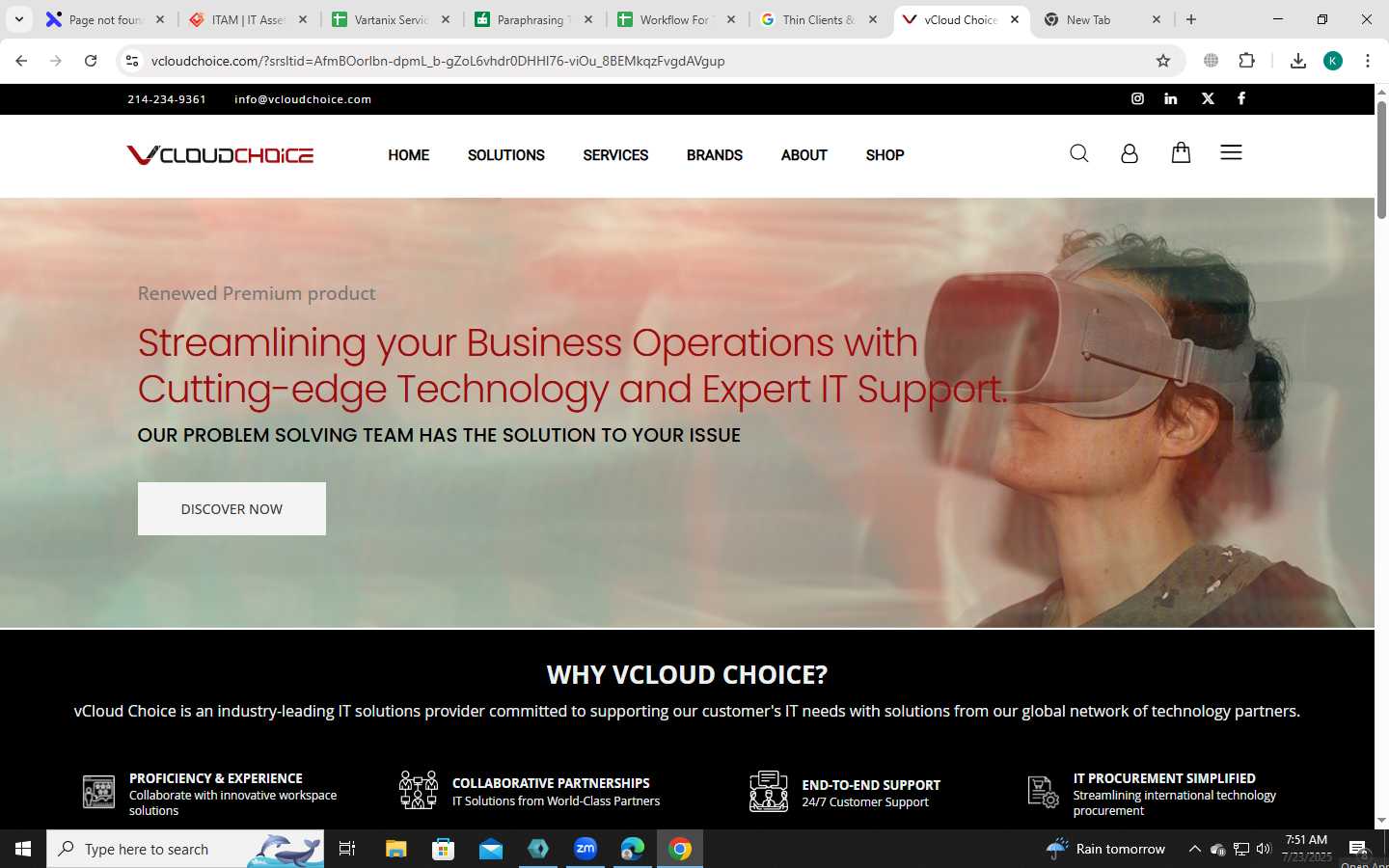Click the page vertical scrollbar thumb
The height and width of the screenshot is (868, 1389).
(1381, 159)
